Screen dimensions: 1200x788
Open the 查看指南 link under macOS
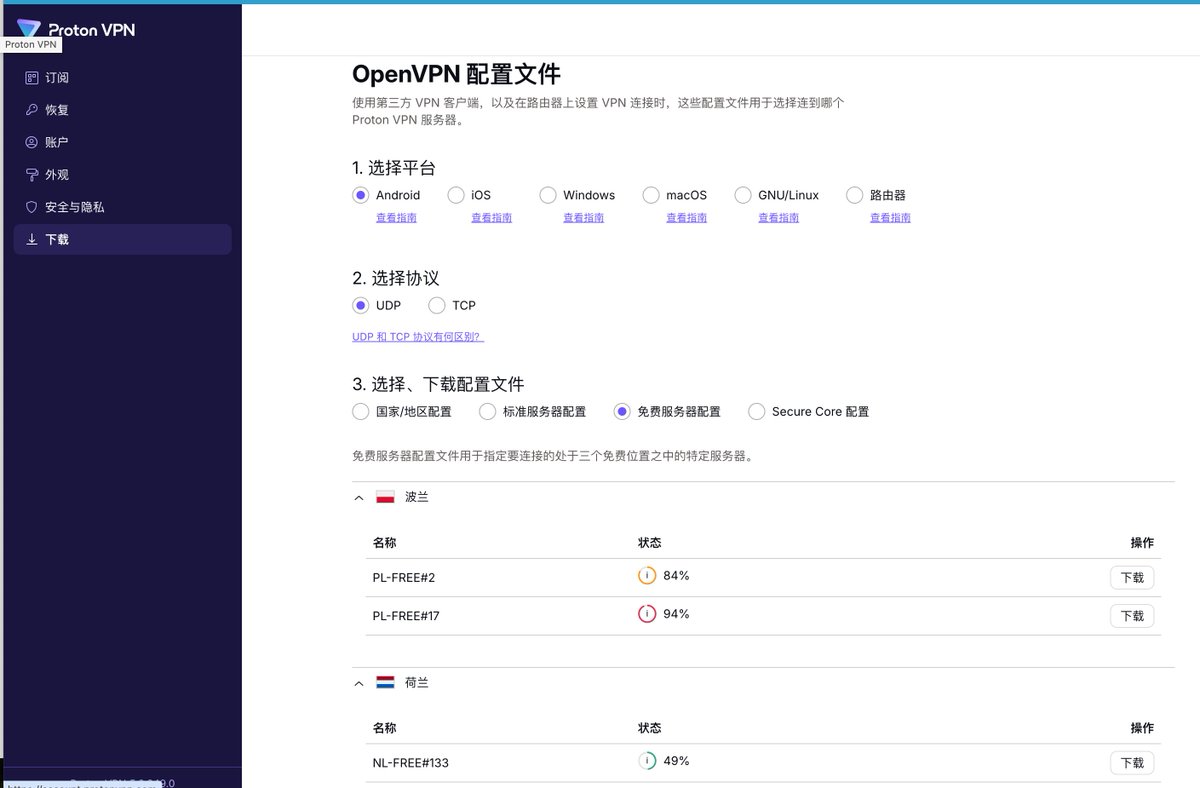[686, 218]
